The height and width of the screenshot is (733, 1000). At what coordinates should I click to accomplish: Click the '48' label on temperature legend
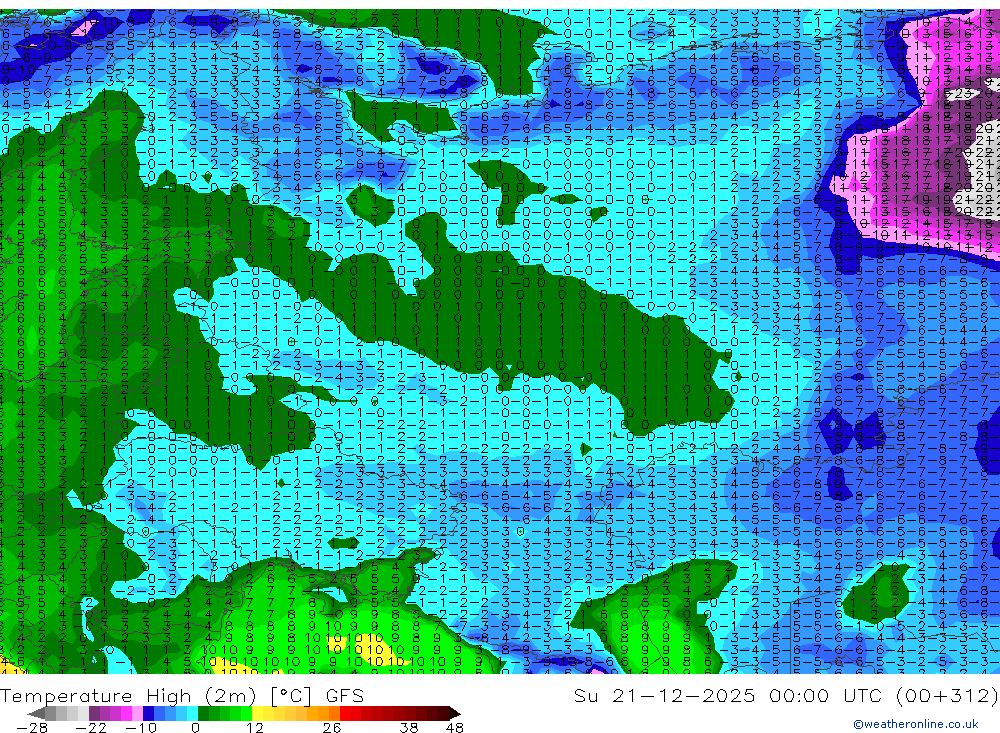[x=454, y=727]
